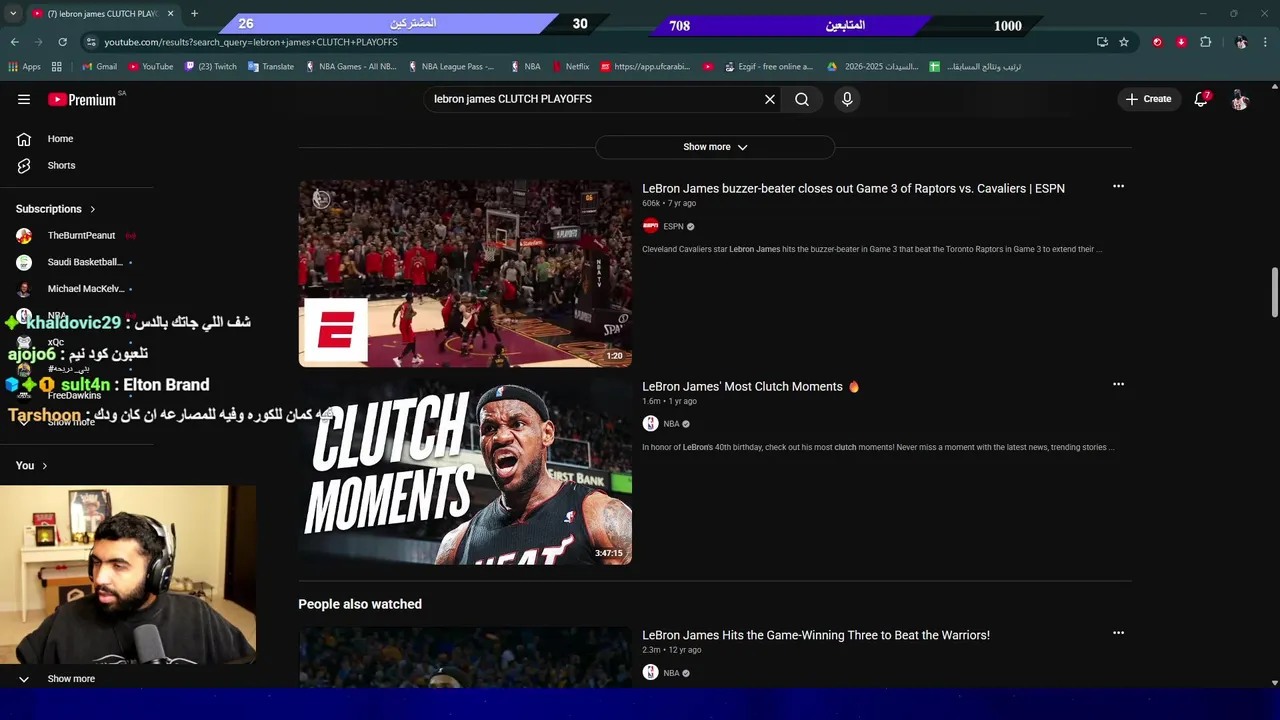Open Game-Winning Three to Beat Warriors title
This screenshot has height=720, width=1280.
point(816,635)
